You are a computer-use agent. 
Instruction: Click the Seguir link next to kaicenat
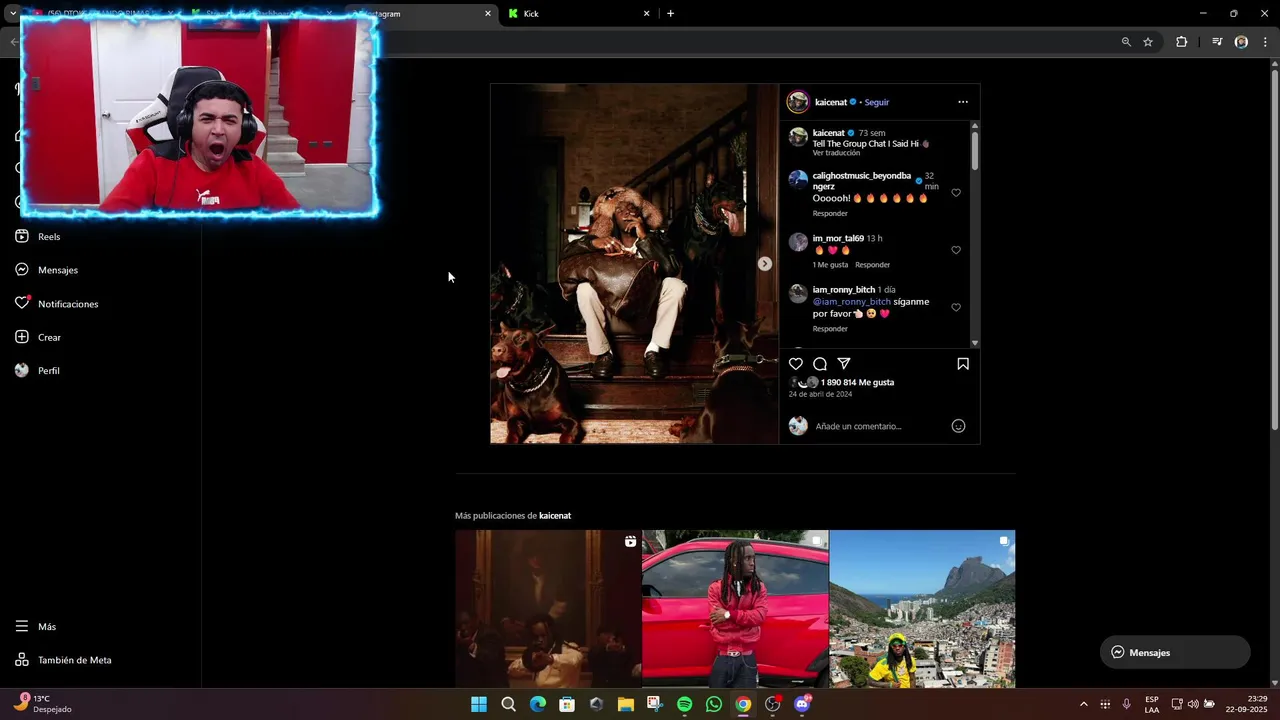(876, 102)
